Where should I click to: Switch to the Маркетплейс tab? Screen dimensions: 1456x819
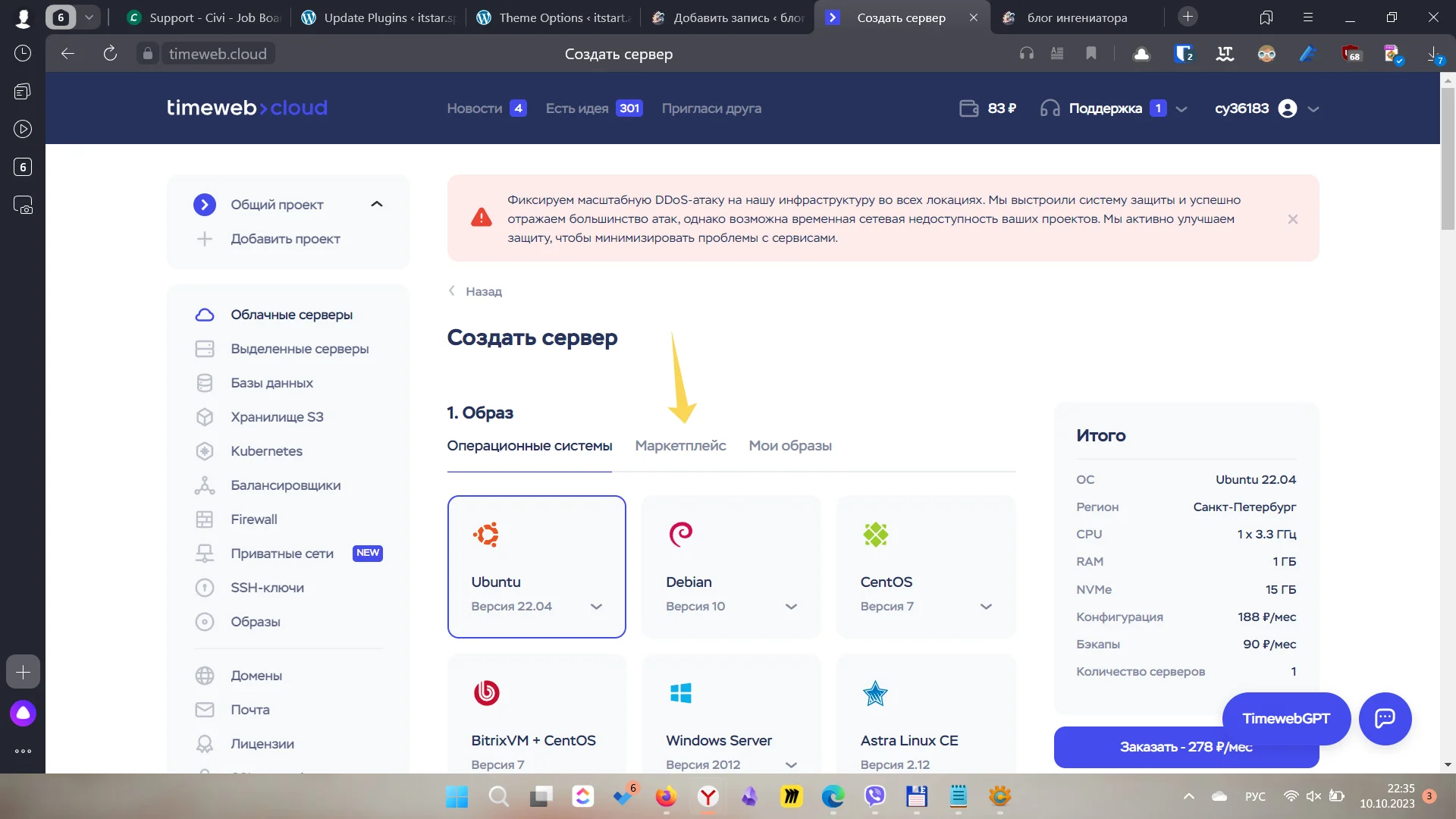click(x=680, y=446)
